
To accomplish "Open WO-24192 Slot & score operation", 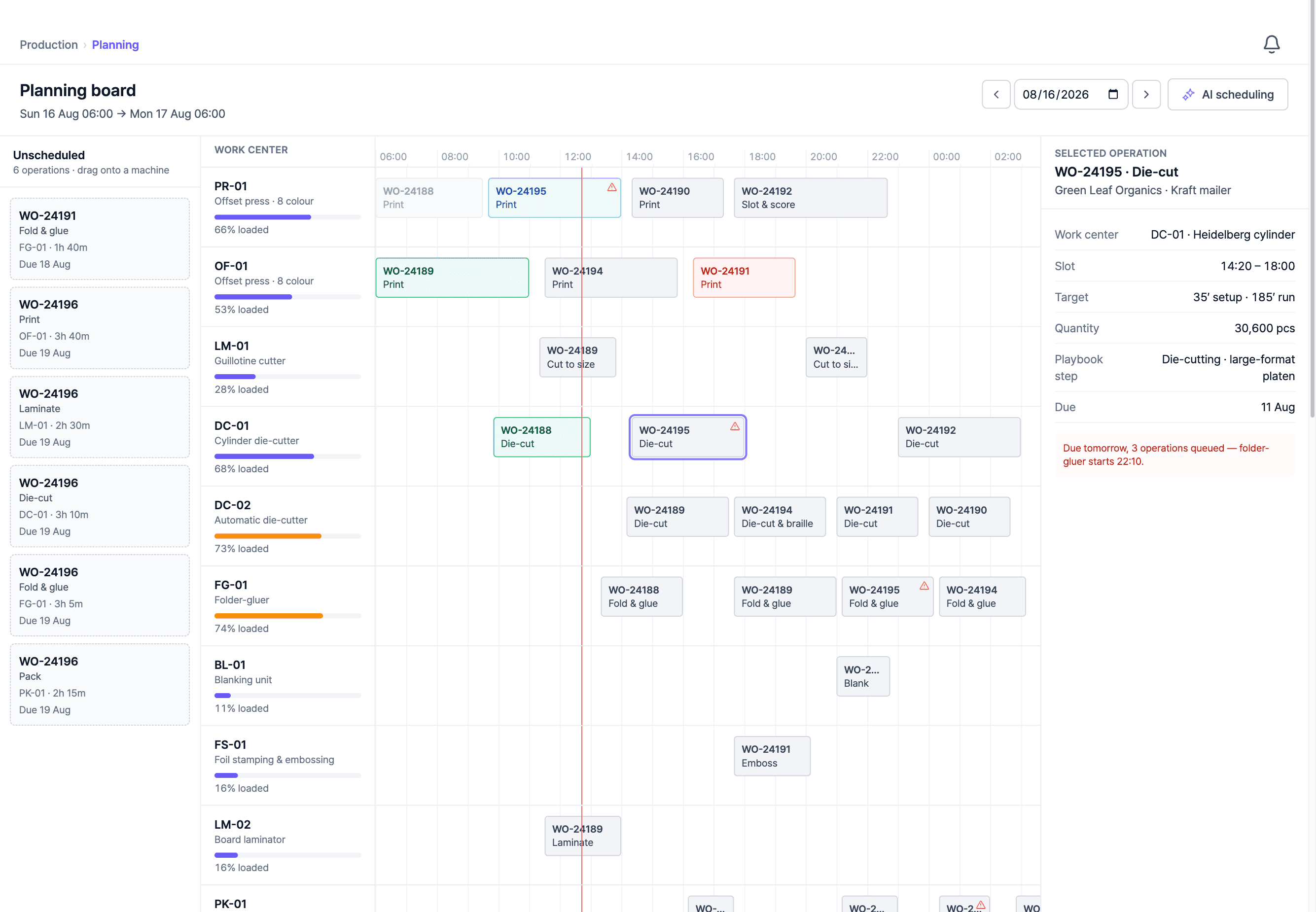I will coord(810,198).
